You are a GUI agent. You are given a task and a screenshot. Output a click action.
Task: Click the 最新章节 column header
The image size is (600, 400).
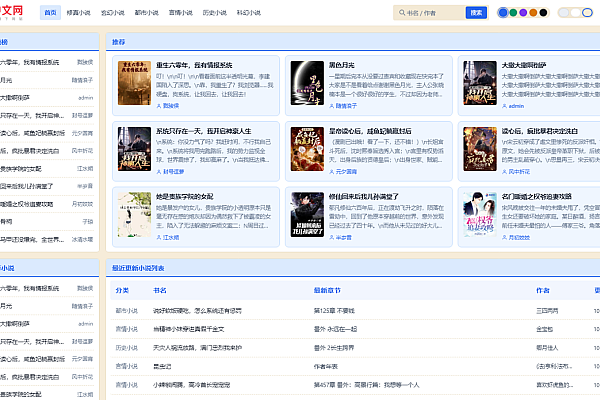pyautogui.click(x=327, y=291)
